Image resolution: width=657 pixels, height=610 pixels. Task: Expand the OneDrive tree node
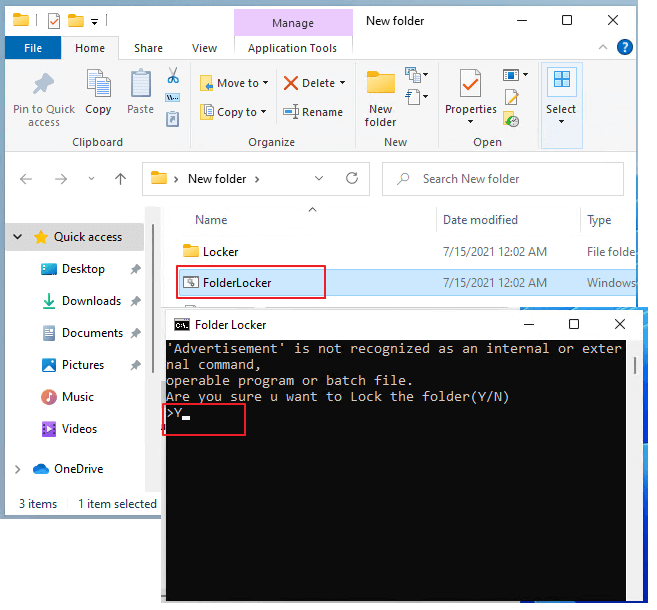18,469
